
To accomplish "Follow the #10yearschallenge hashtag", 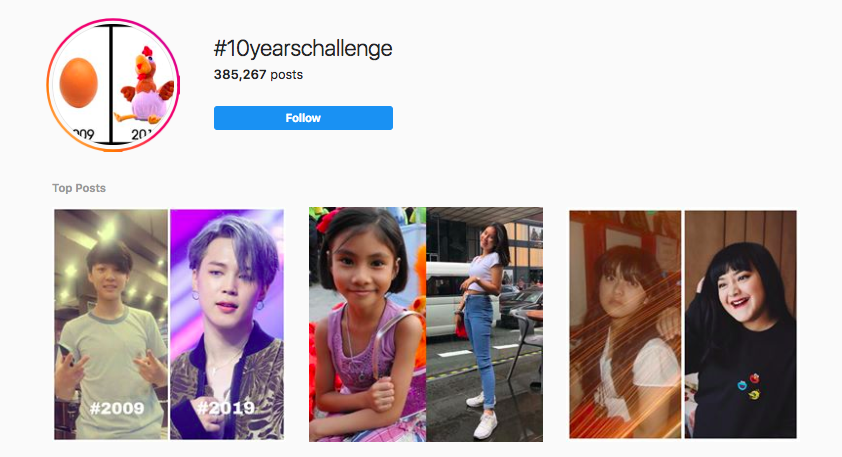I will pyautogui.click(x=303, y=118).
